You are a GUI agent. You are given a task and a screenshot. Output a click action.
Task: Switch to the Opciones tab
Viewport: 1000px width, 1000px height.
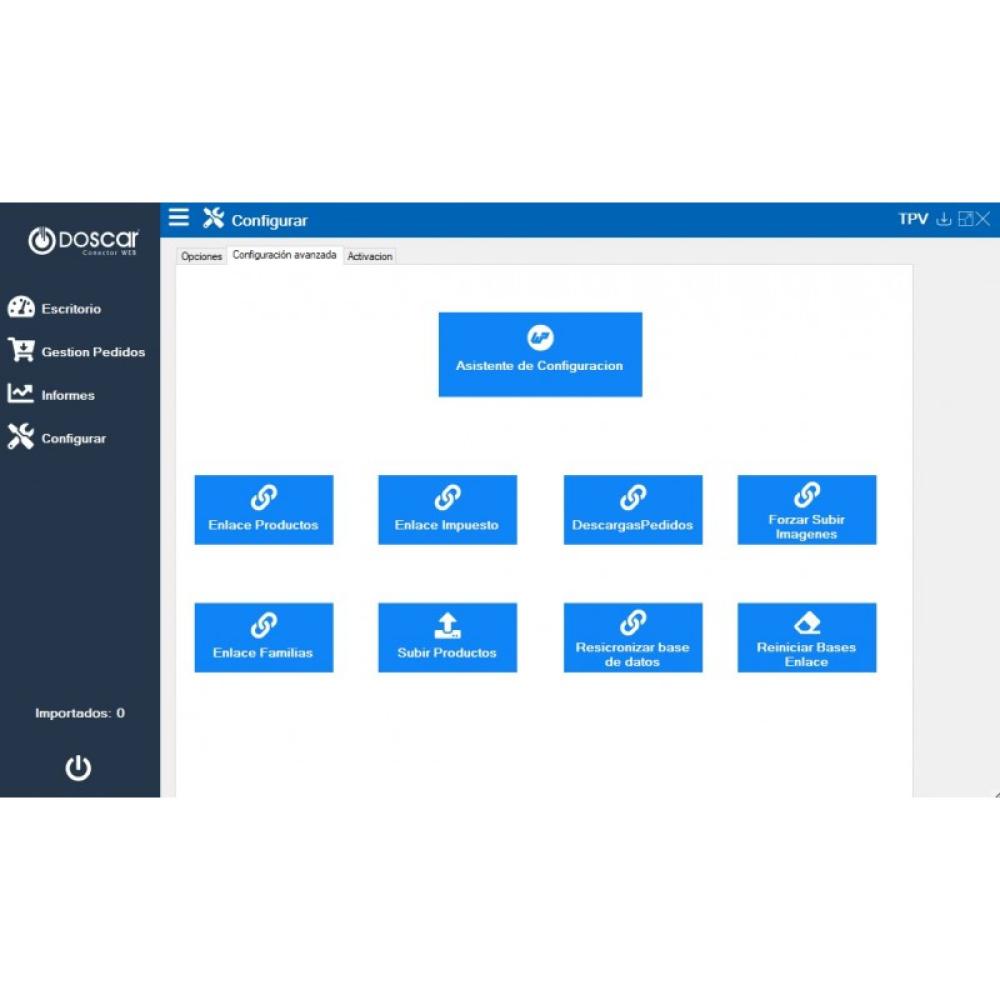coord(201,256)
